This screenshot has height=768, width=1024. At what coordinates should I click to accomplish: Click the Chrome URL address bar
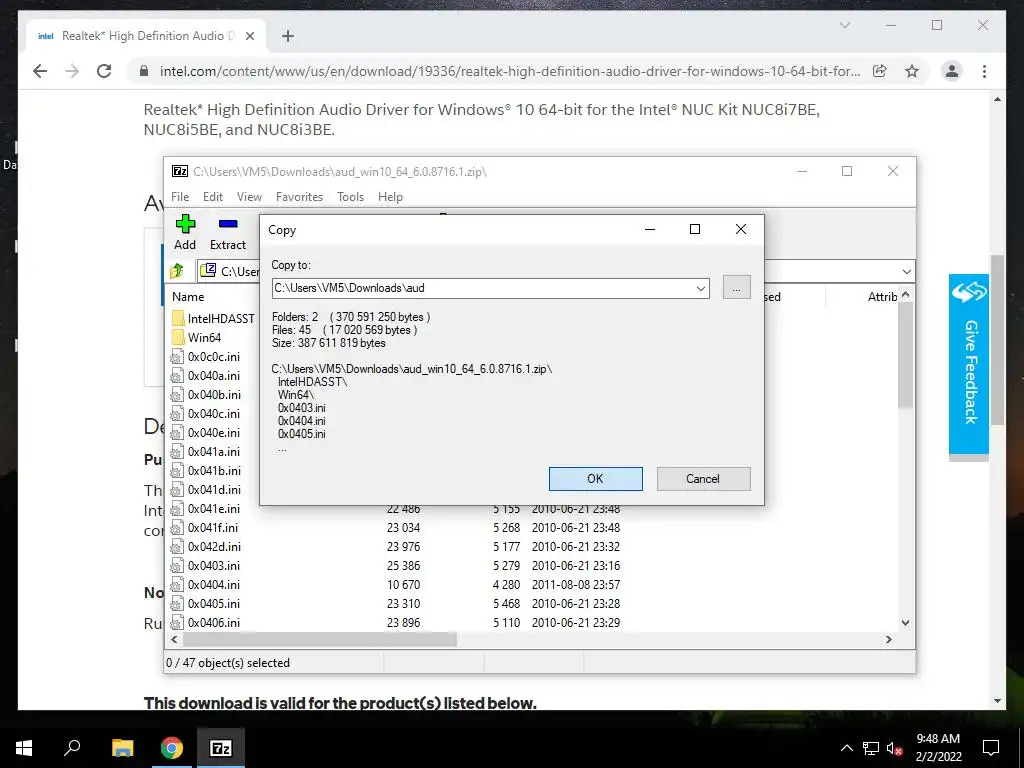[509, 71]
